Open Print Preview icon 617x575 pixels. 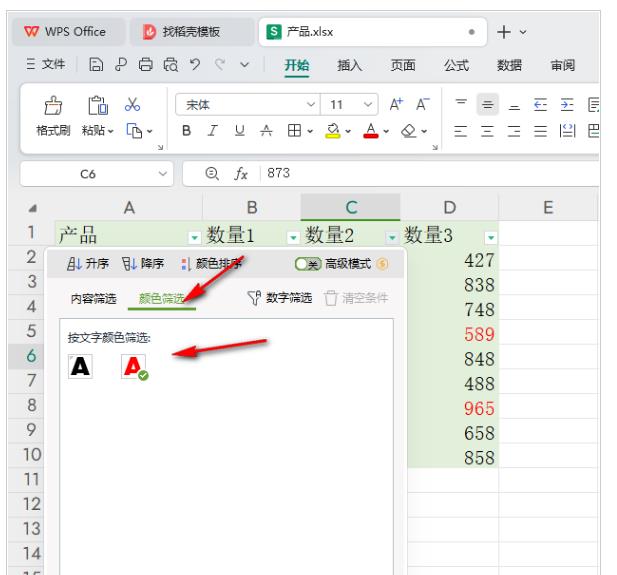click(171, 64)
